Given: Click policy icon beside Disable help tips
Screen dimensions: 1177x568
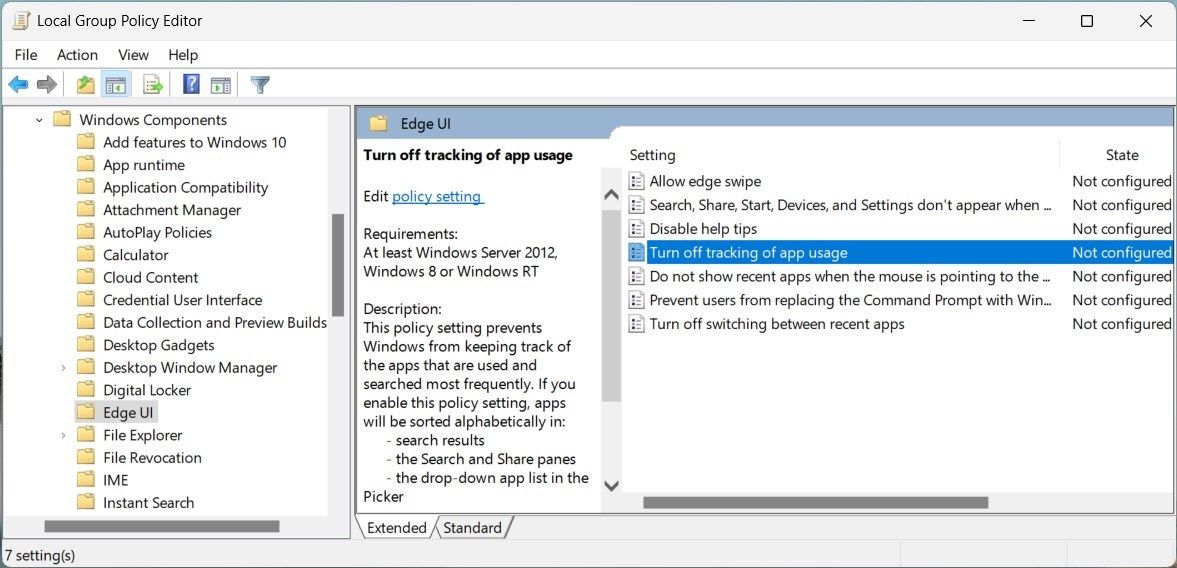Looking at the screenshot, I should tap(637, 228).
